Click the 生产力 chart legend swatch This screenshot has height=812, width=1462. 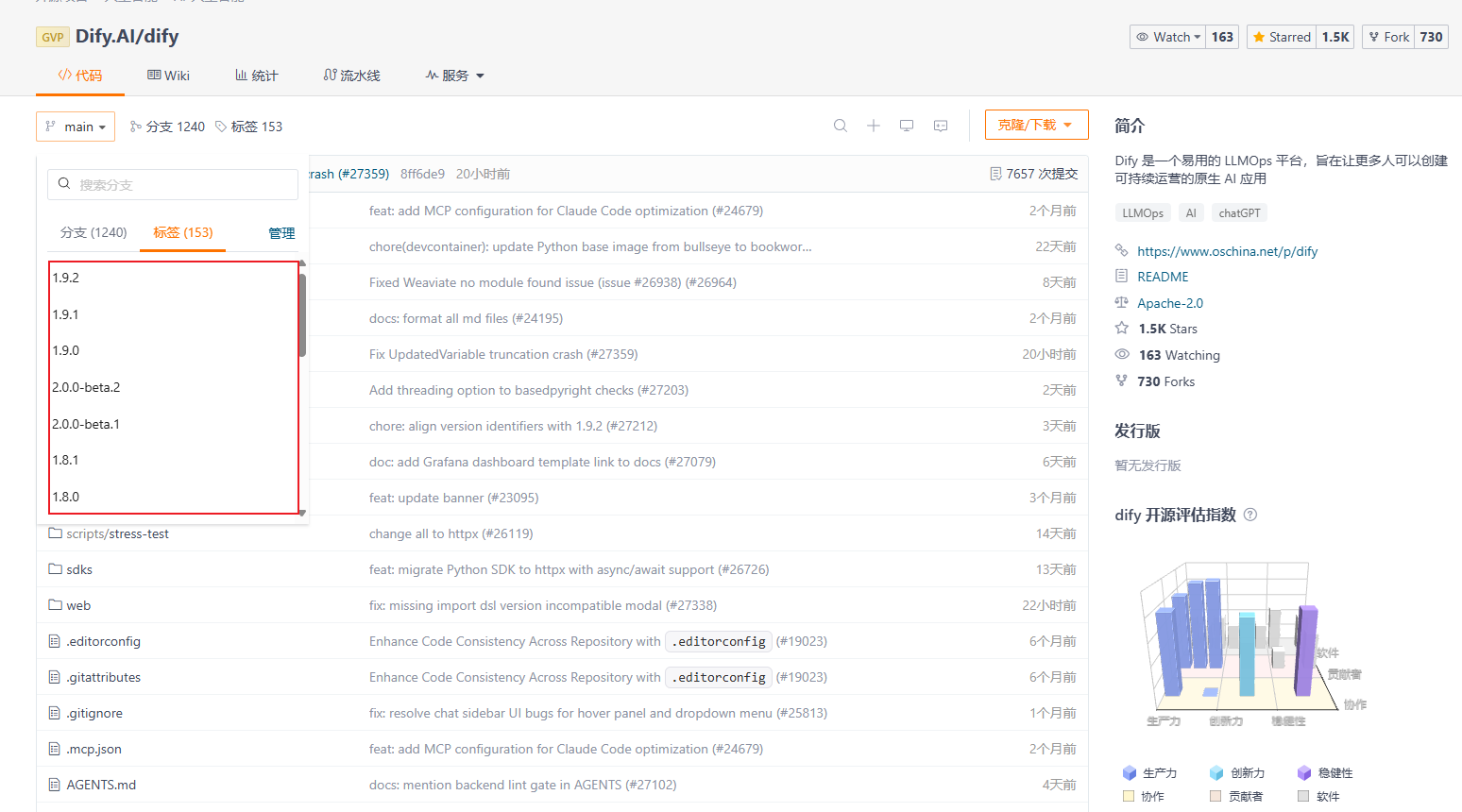click(x=1129, y=772)
